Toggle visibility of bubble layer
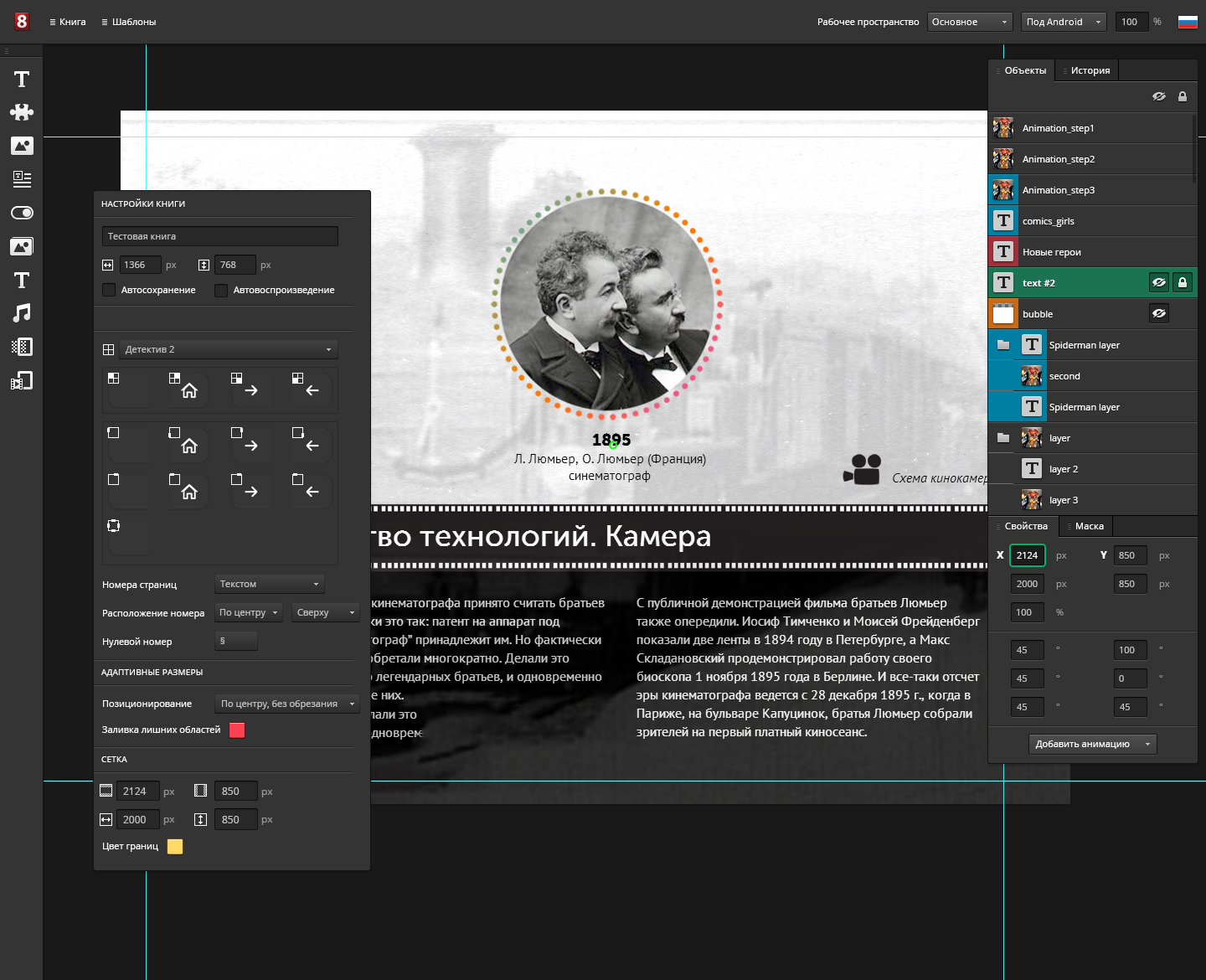Viewport: 1206px width, 980px height. click(1159, 314)
